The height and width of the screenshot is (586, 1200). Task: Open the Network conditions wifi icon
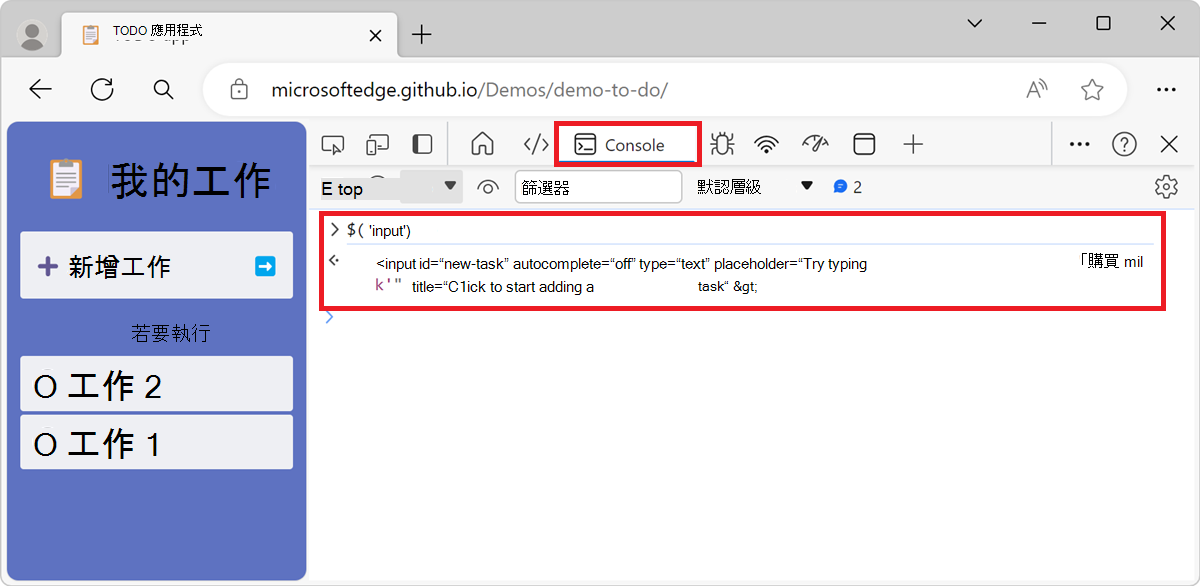coord(766,143)
